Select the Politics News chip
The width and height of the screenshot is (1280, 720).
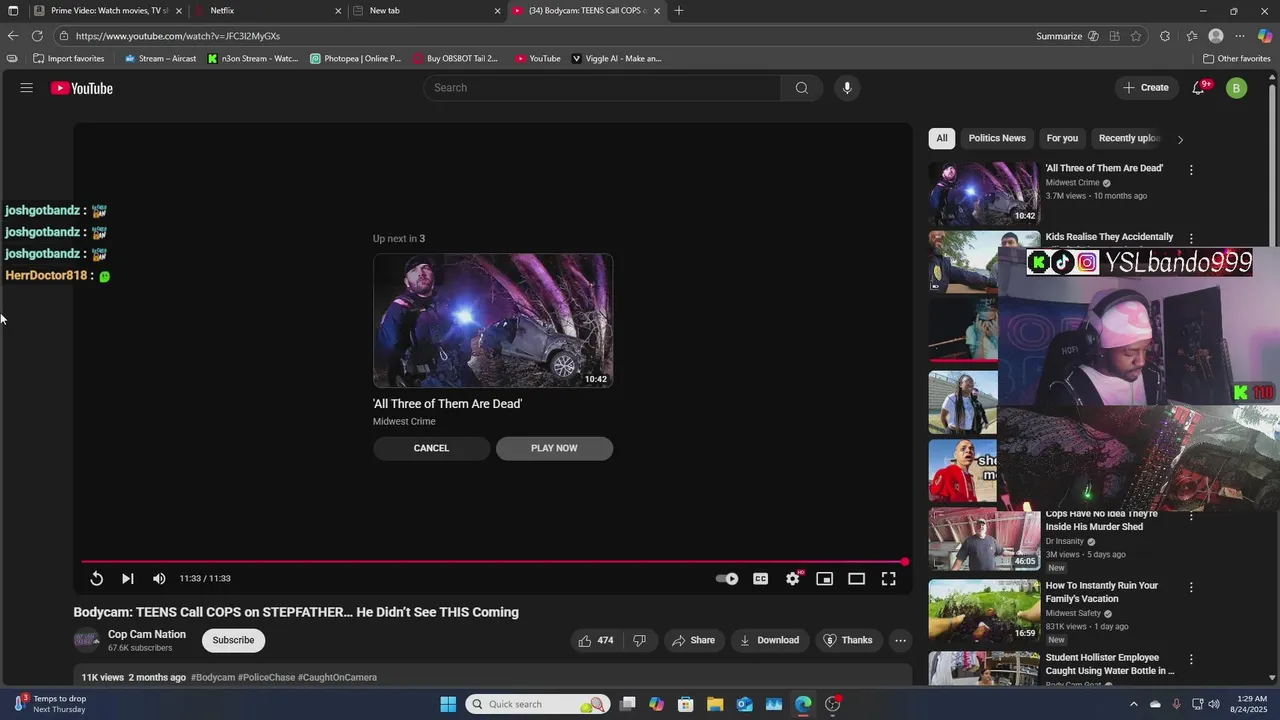click(x=997, y=138)
